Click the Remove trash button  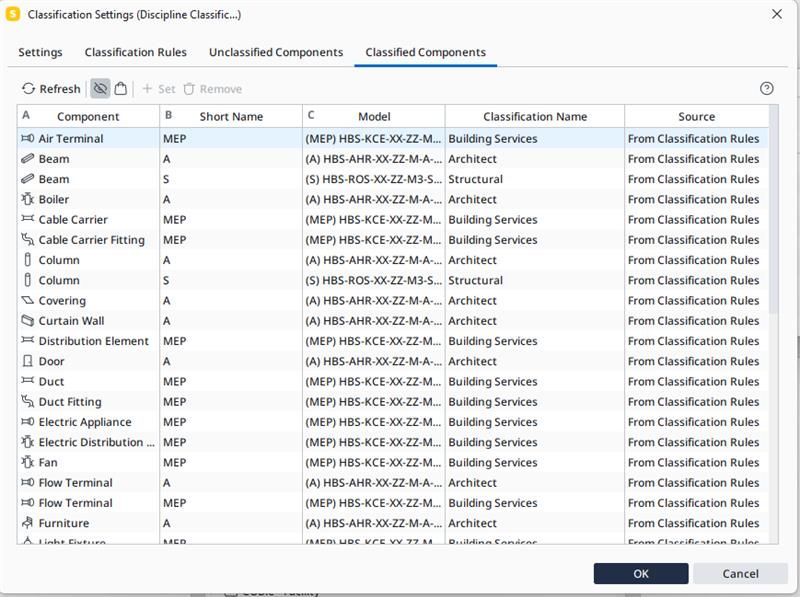[x=213, y=89]
